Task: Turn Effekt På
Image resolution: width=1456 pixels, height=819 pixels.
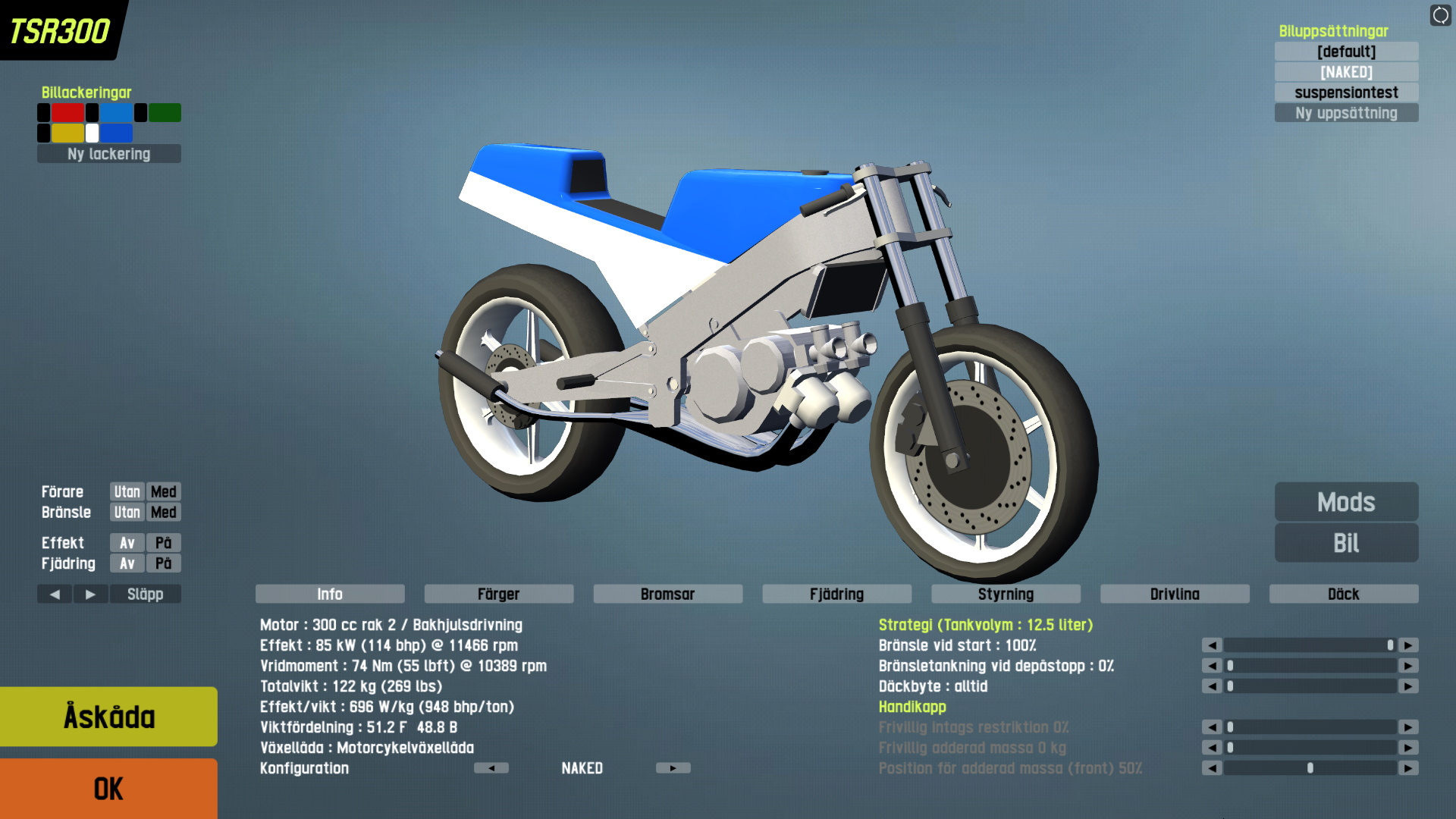Action: tap(163, 543)
